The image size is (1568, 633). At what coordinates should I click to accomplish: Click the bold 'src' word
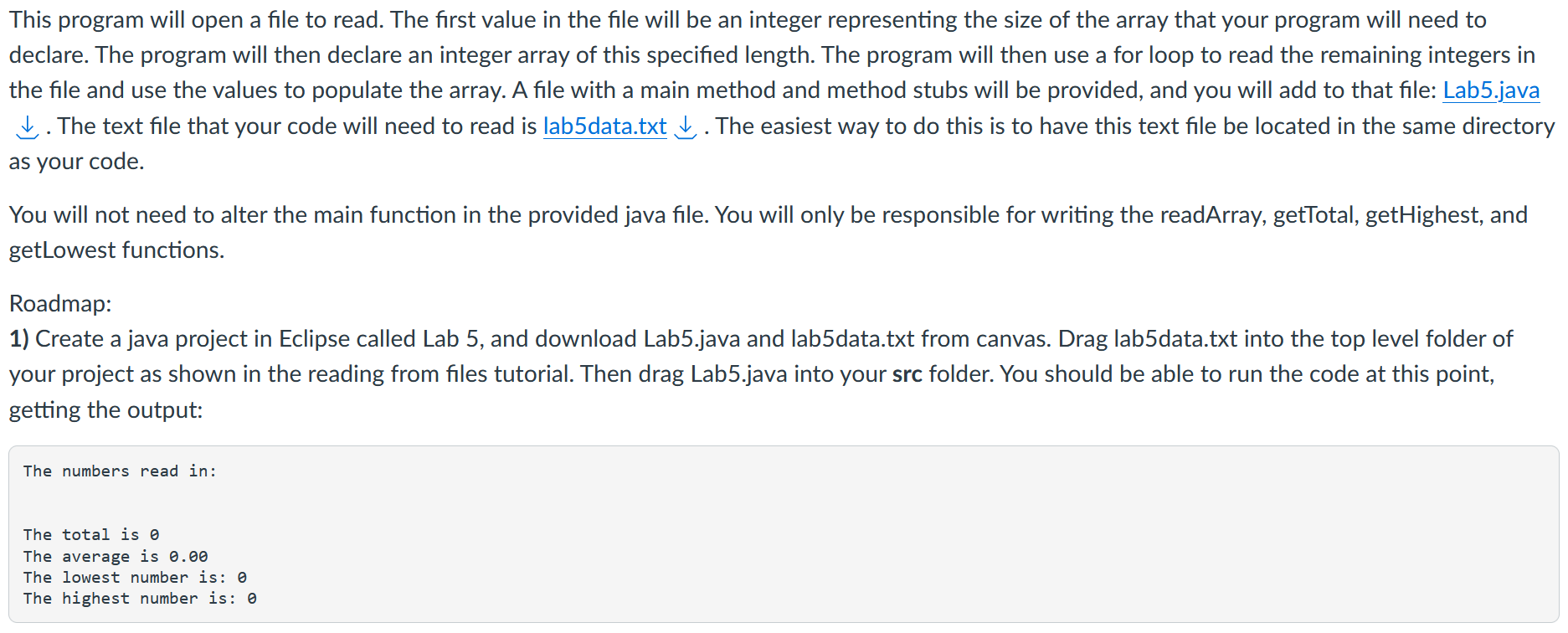[907, 374]
